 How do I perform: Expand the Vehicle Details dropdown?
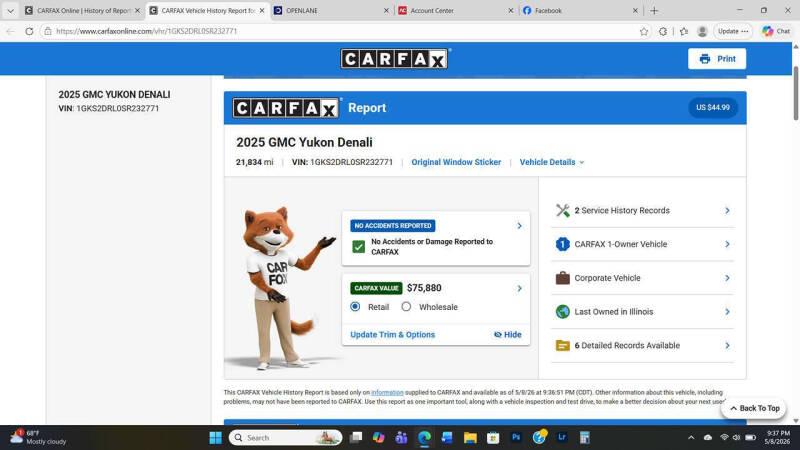(x=552, y=162)
